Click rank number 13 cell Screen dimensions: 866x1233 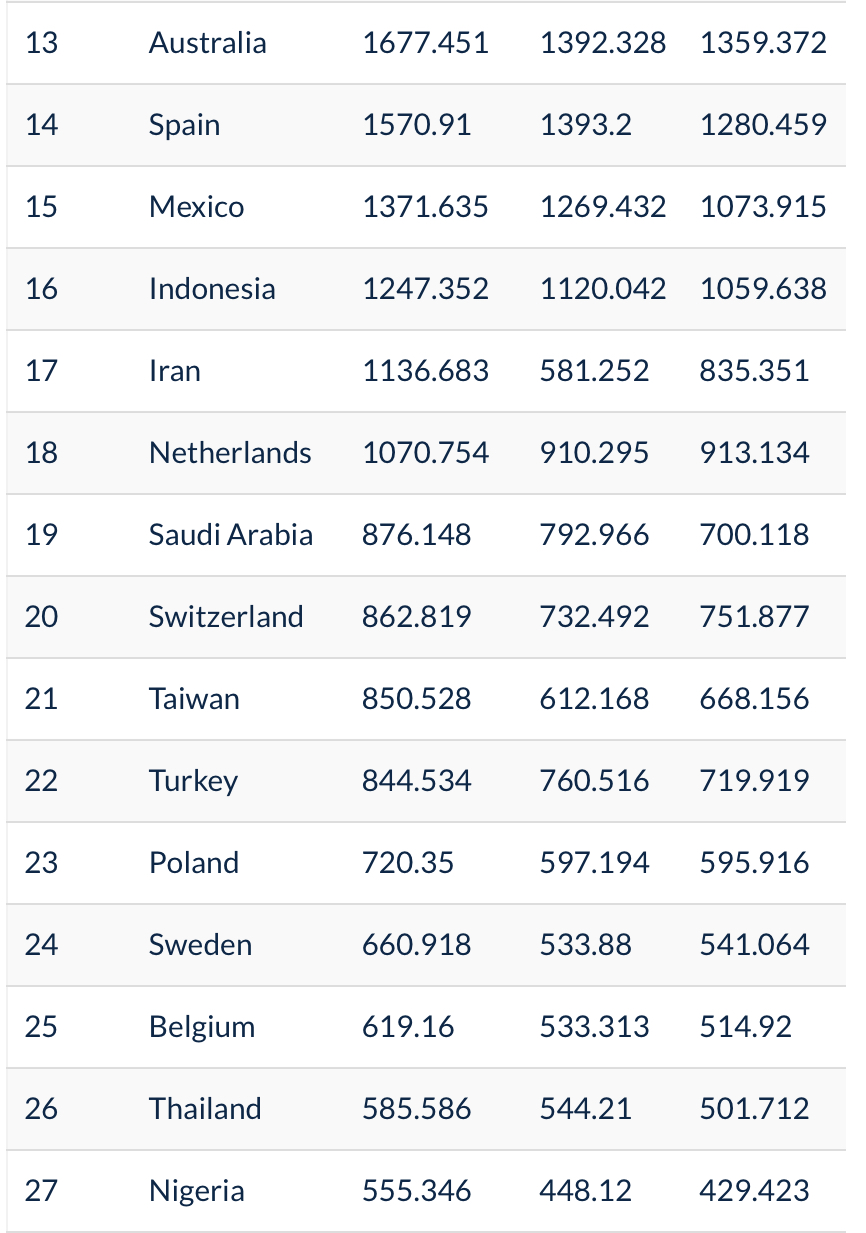pos(42,43)
